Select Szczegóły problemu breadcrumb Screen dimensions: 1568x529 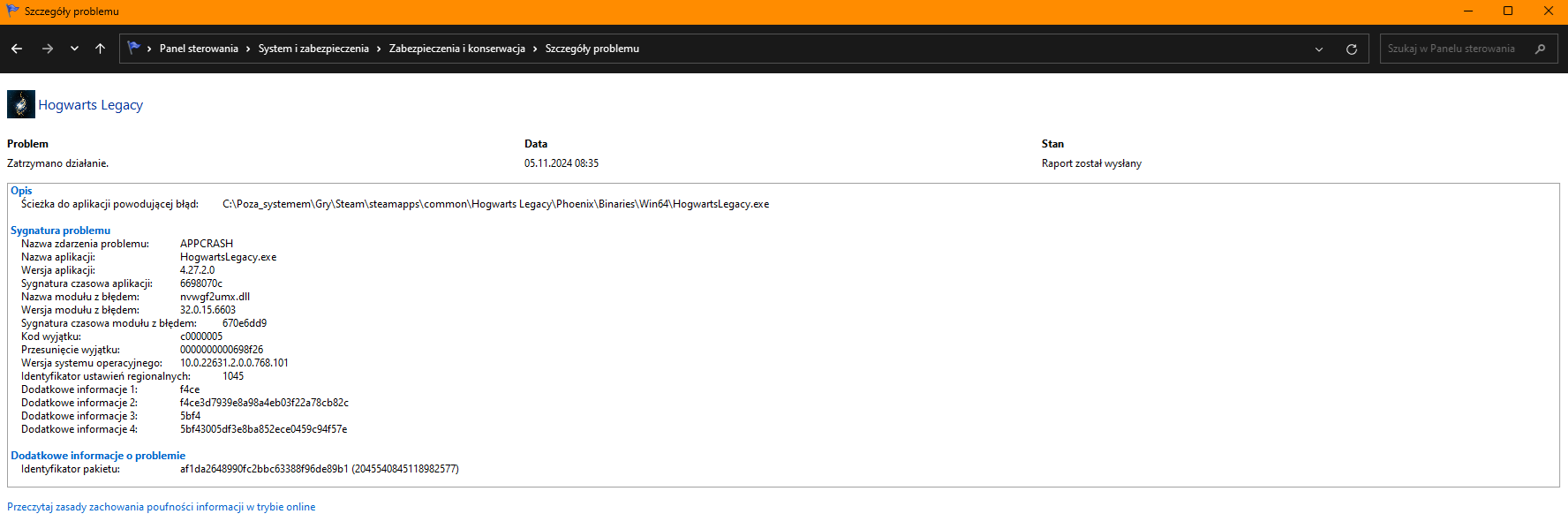[x=592, y=49]
